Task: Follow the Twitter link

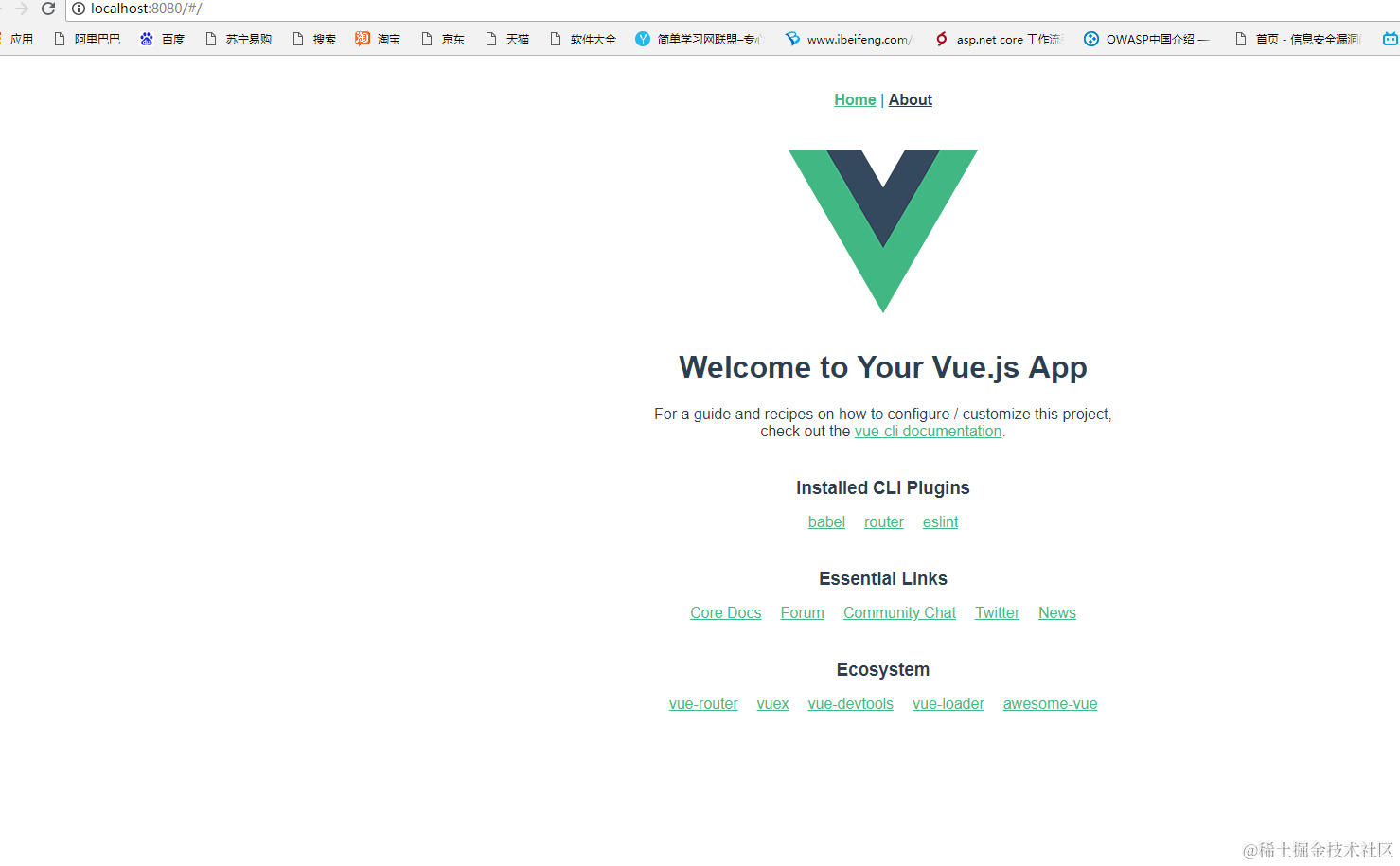Action: 998,612
